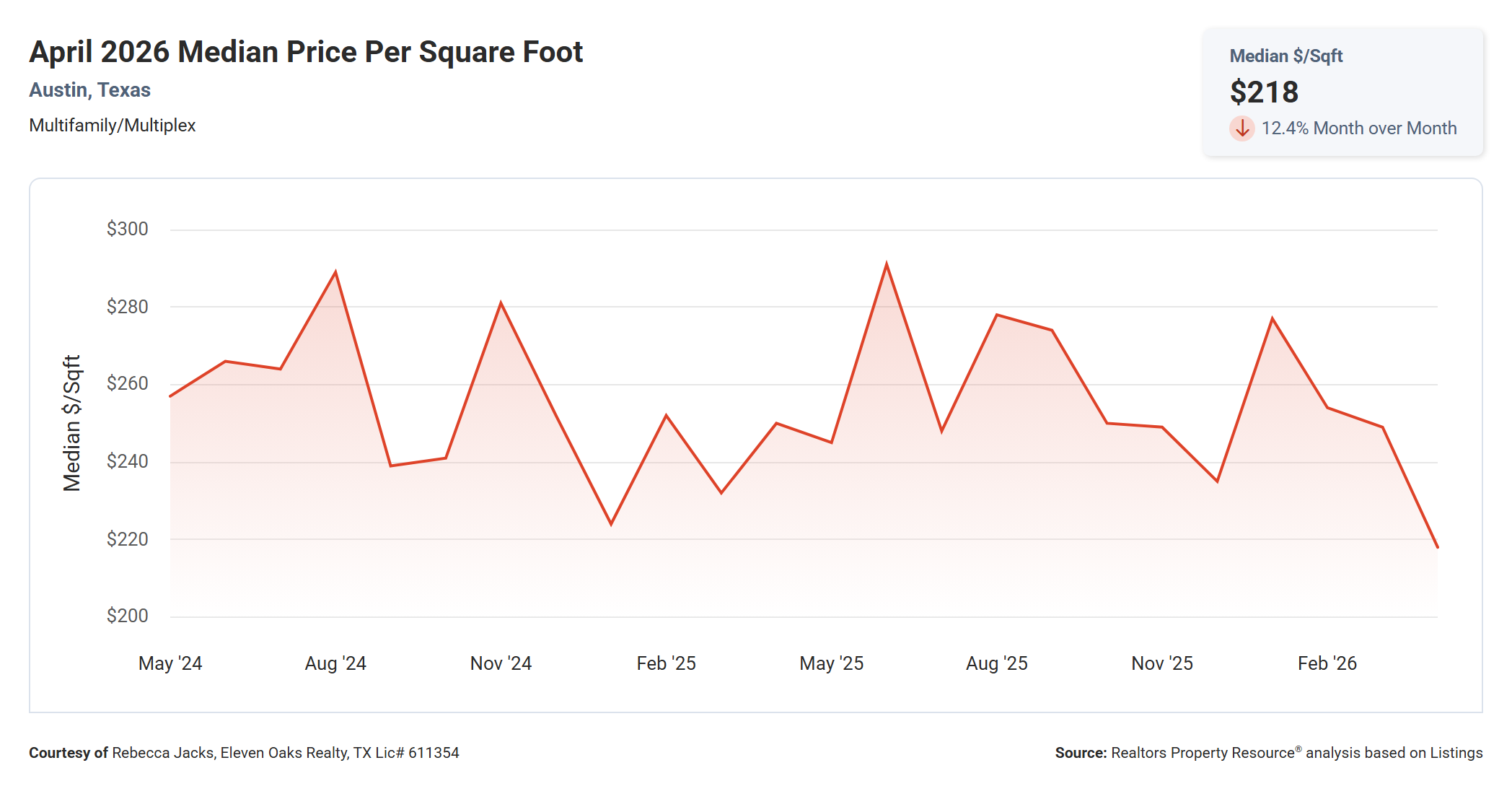Click the "Aug '24" x-axis label
Image resolution: width=1512 pixels, height=794 pixels.
335,663
